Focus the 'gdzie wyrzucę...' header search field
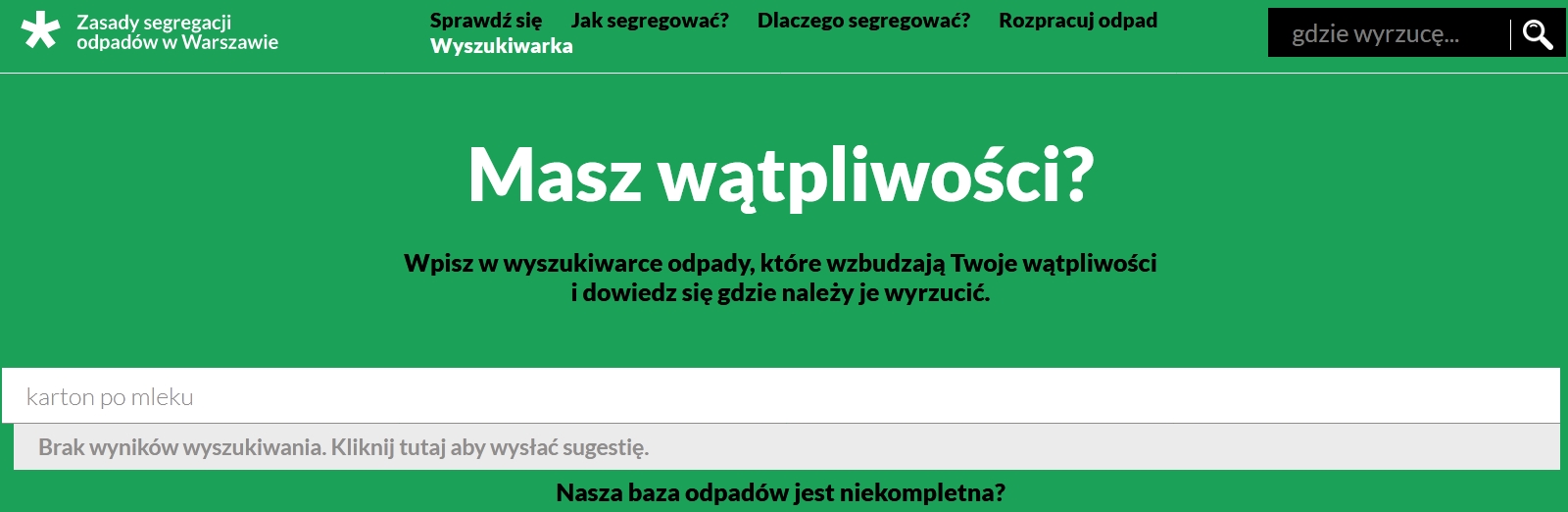1568x512 pixels. 1390,34
